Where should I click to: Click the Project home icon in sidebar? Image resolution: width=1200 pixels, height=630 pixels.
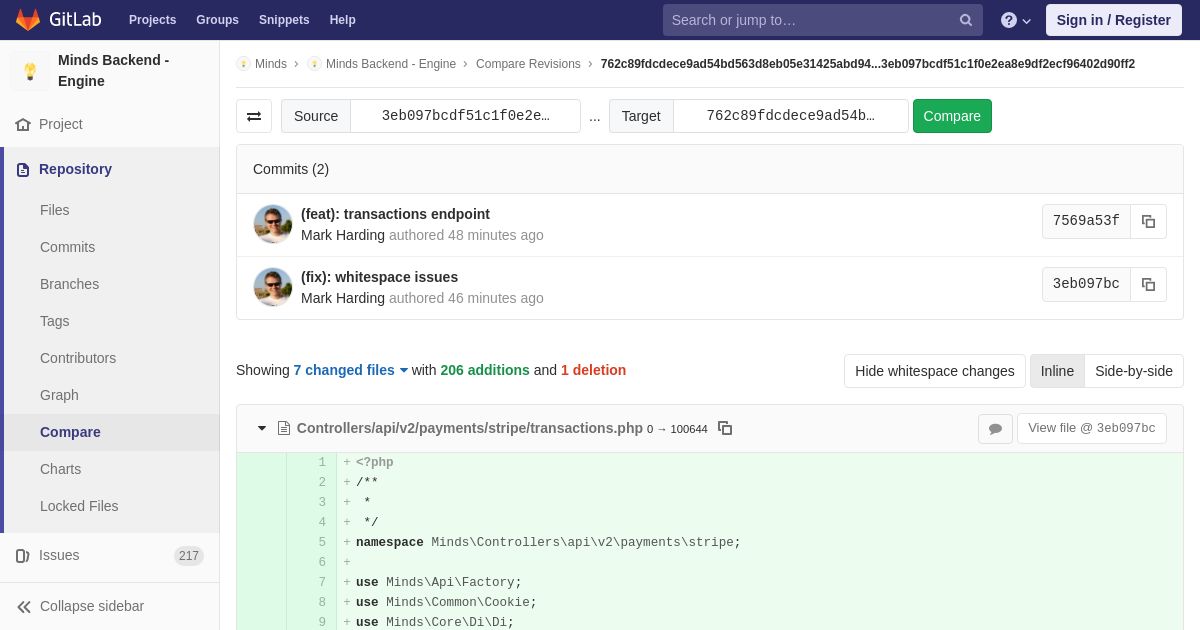pos(23,124)
